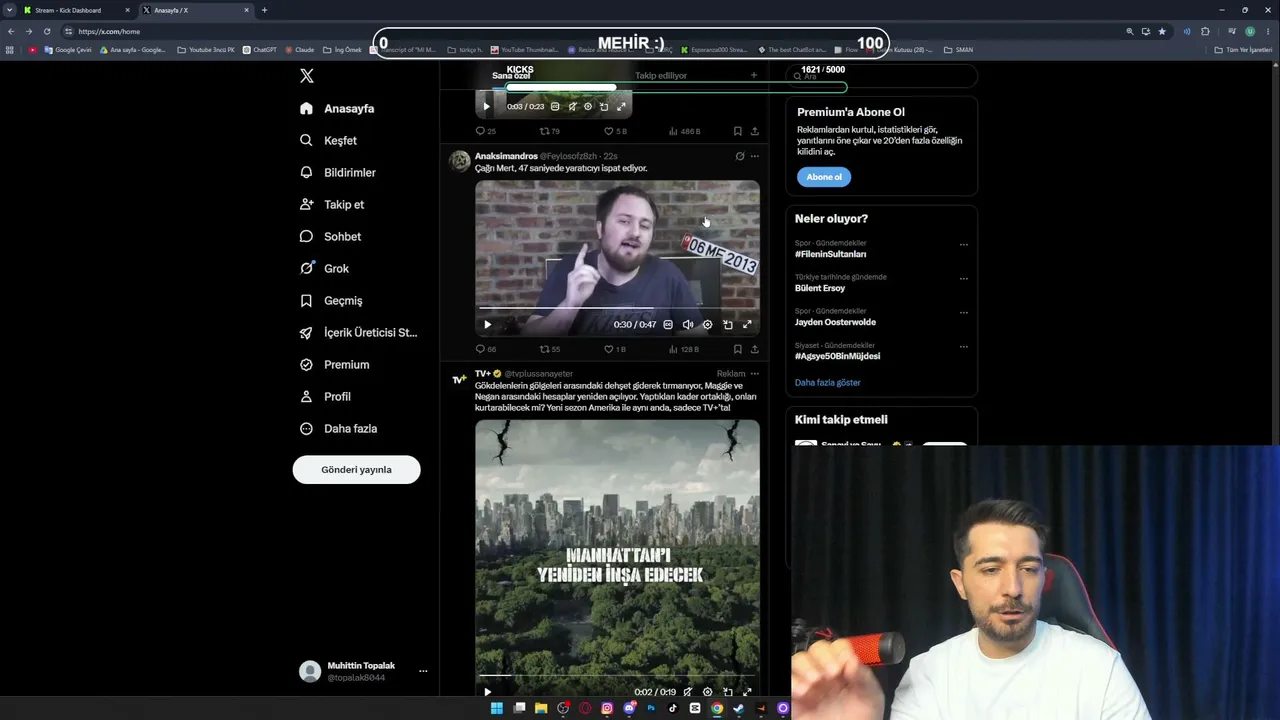Seek on Anaksimandros video progress bar
Viewport: 1280px width, 720px height.
pyautogui.click(x=617, y=308)
